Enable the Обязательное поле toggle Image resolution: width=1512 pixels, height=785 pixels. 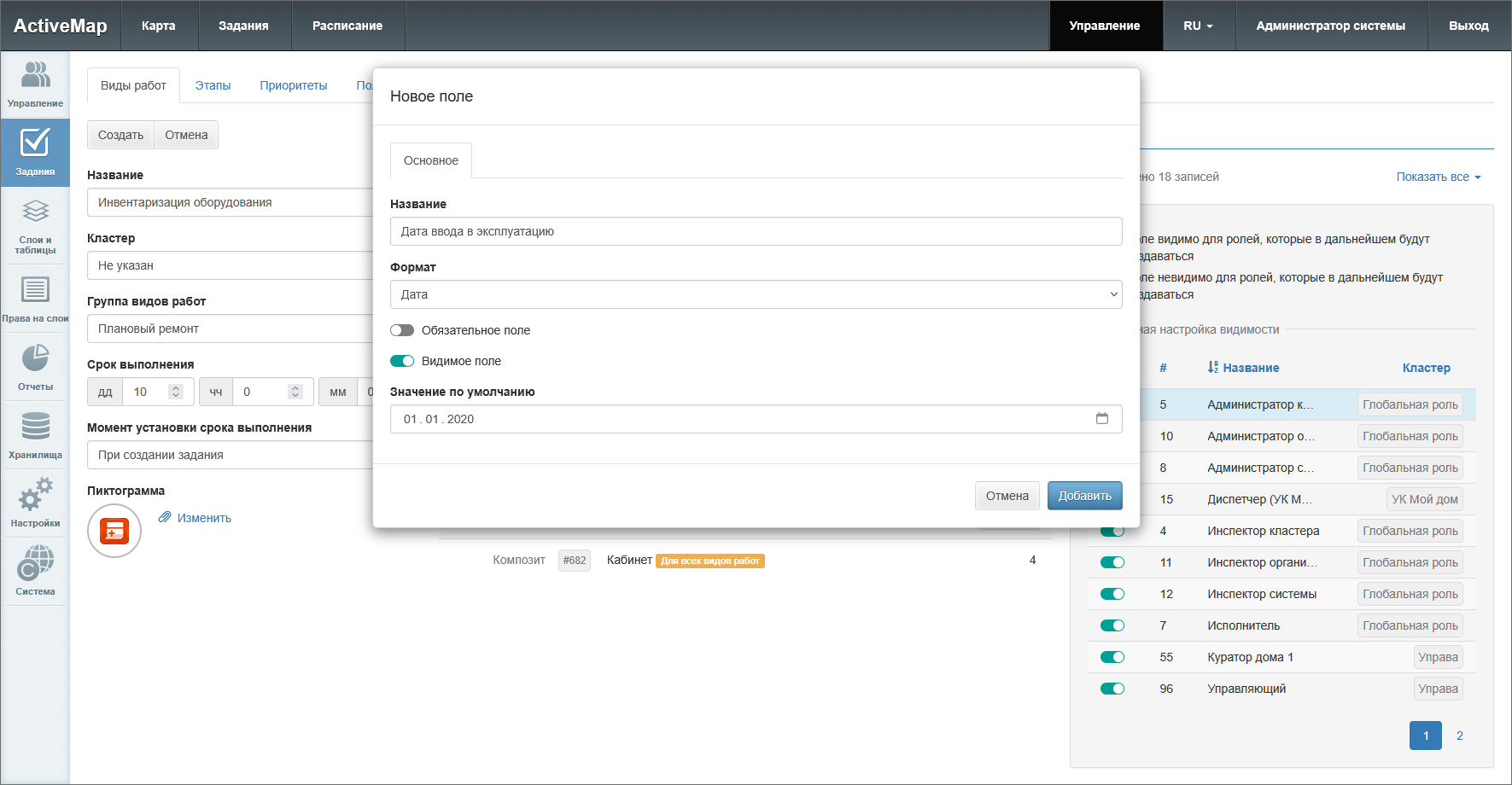(402, 330)
